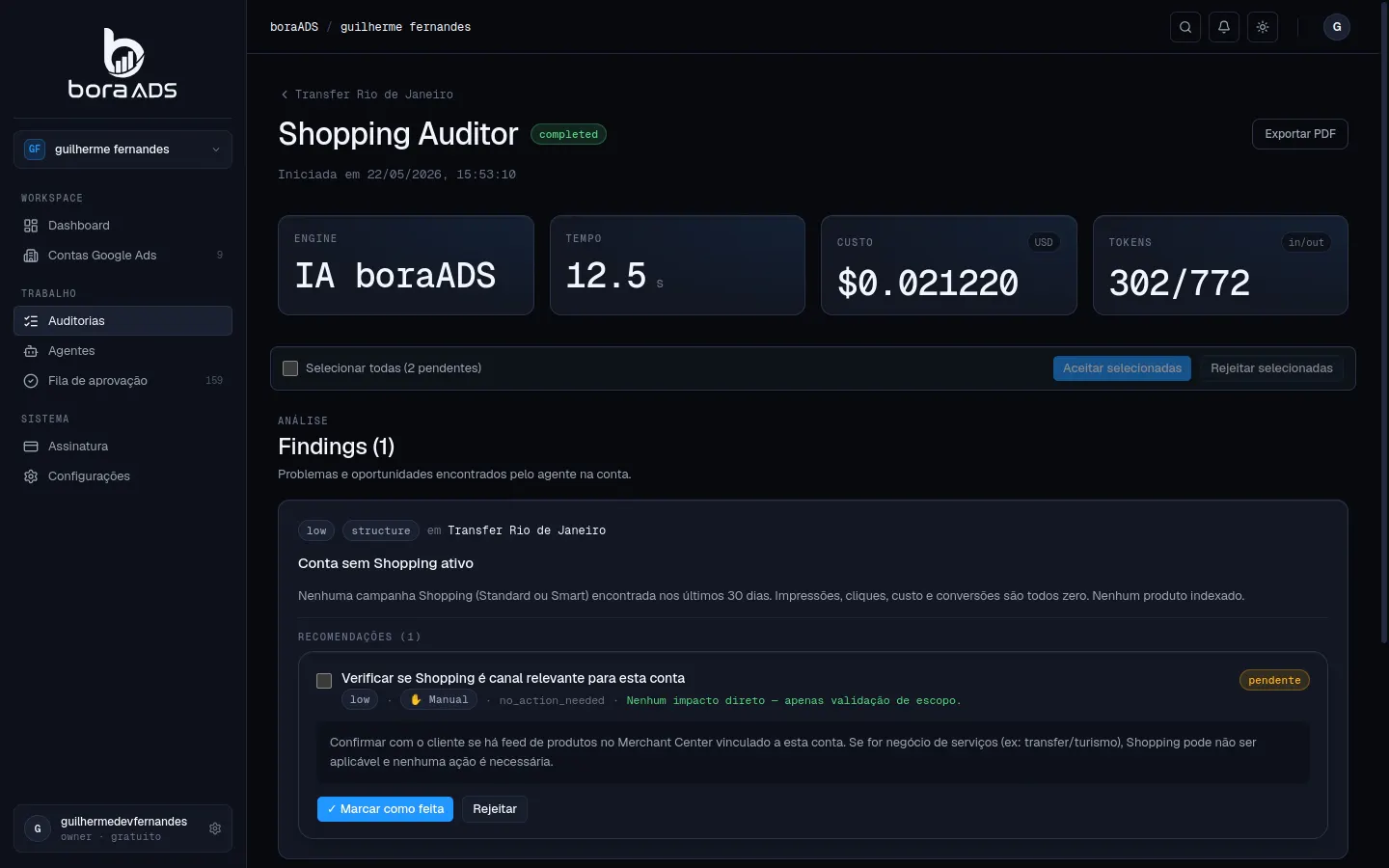1389x868 pixels.
Task: Click the Findings (1) heading
Action: (x=336, y=447)
